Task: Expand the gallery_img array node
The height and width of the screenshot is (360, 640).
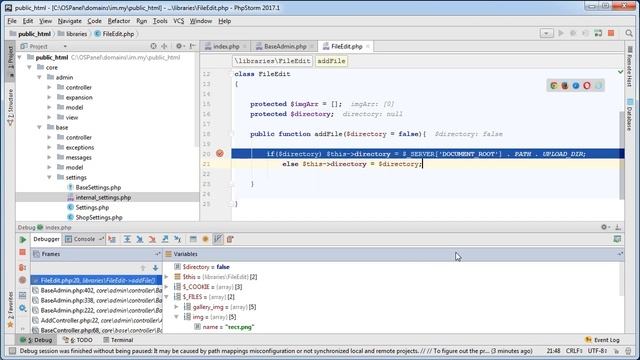Action: [x=177, y=307]
